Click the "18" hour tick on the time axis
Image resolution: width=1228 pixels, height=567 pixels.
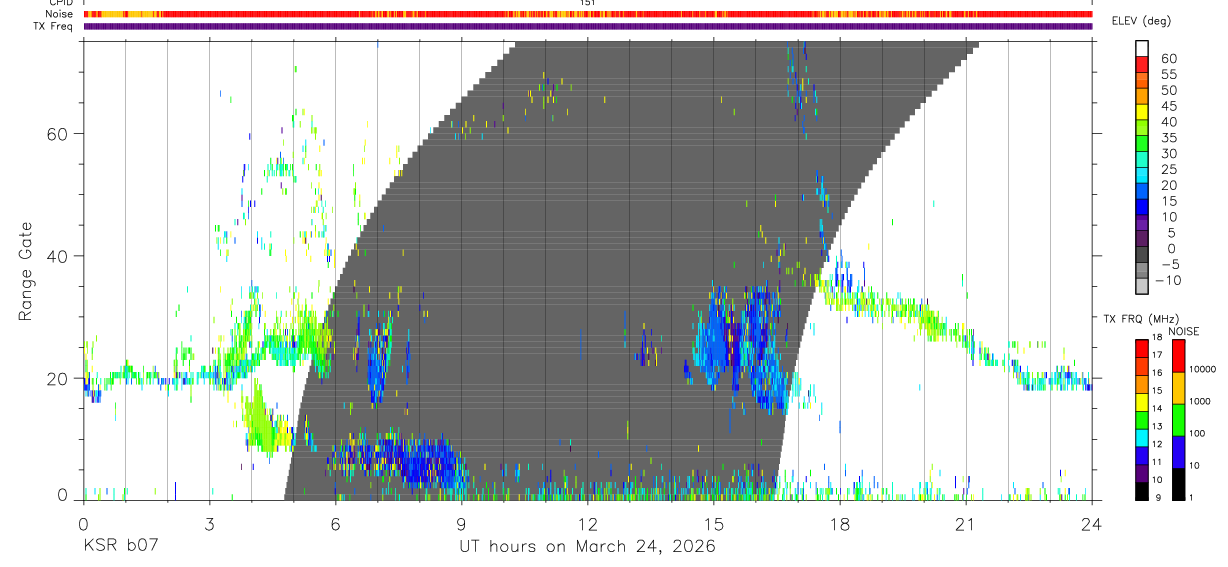click(840, 523)
